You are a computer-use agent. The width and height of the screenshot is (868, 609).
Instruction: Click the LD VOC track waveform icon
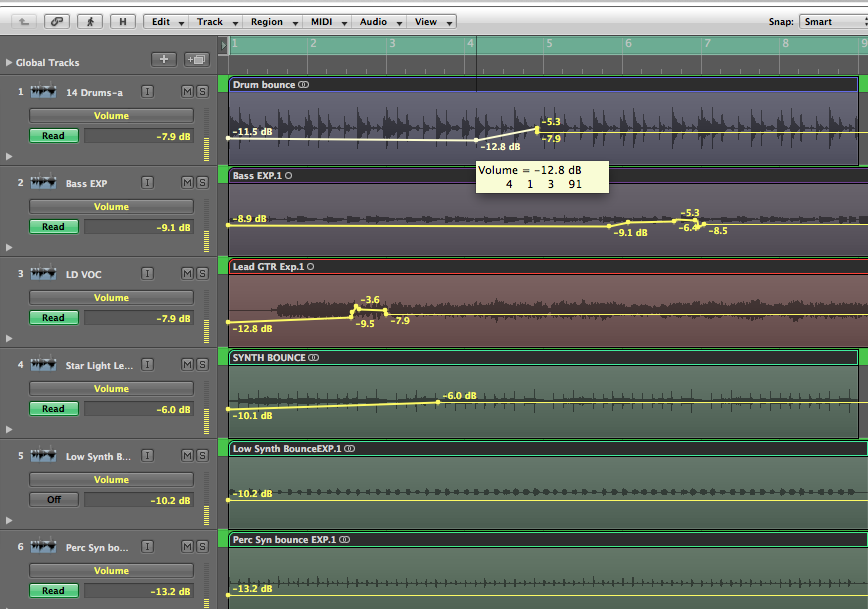43,273
